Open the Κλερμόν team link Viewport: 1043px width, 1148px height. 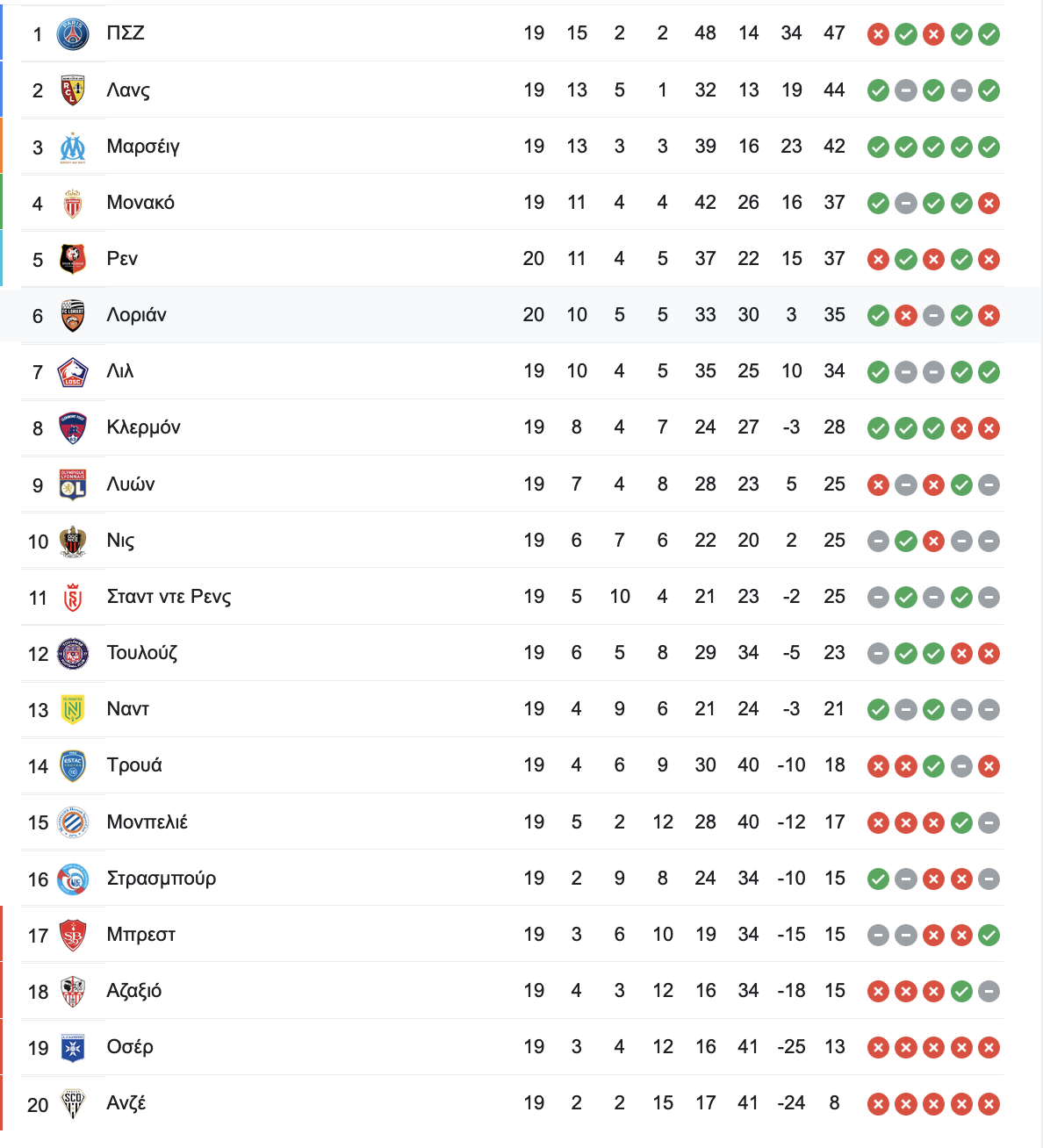click(143, 427)
